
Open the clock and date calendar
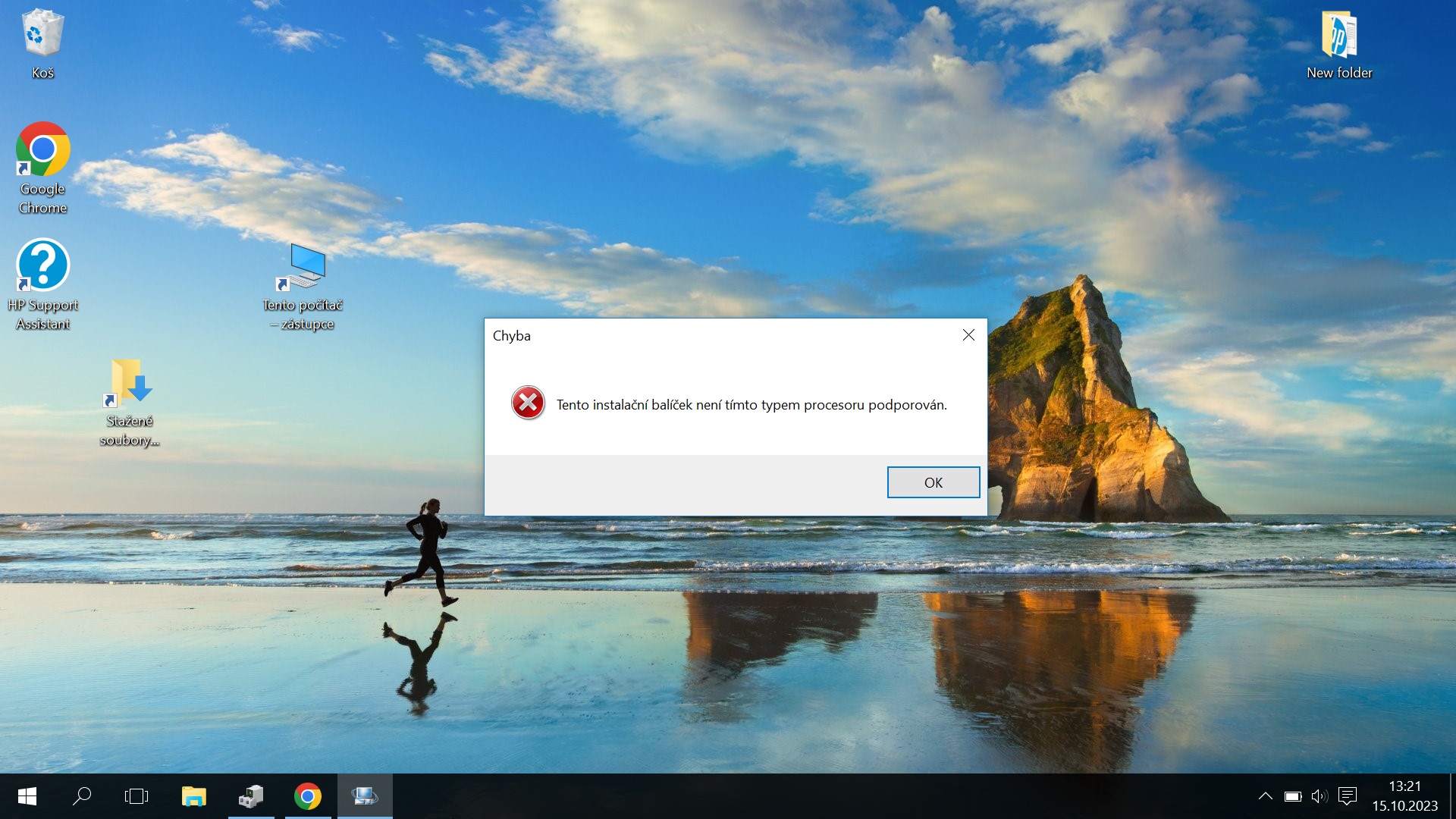pyautogui.click(x=1404, y=796)
